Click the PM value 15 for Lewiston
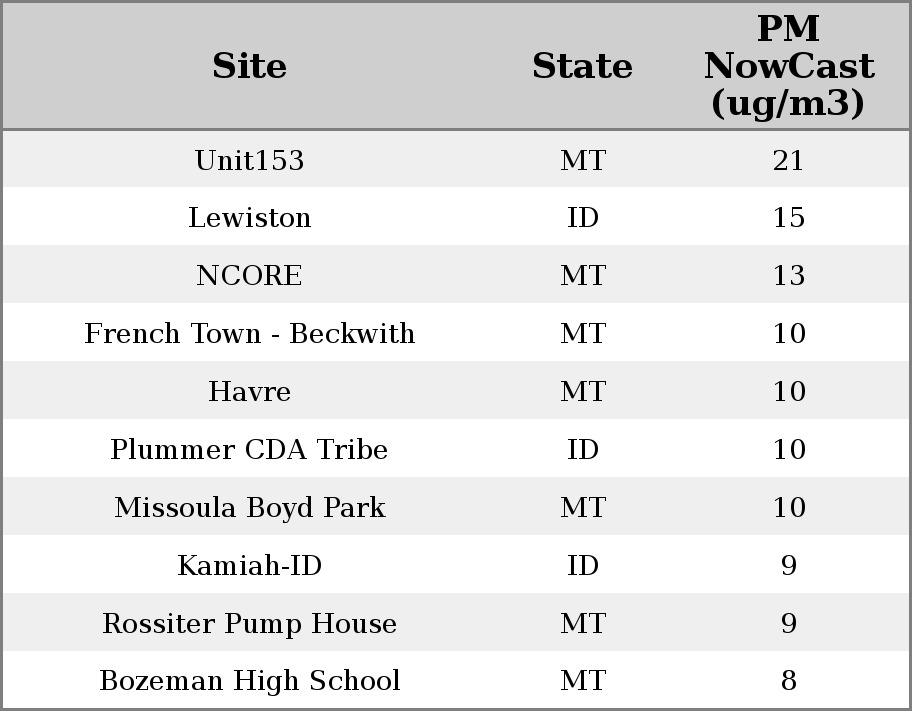Screen dimensions: 912x711 tap(788, 218)
